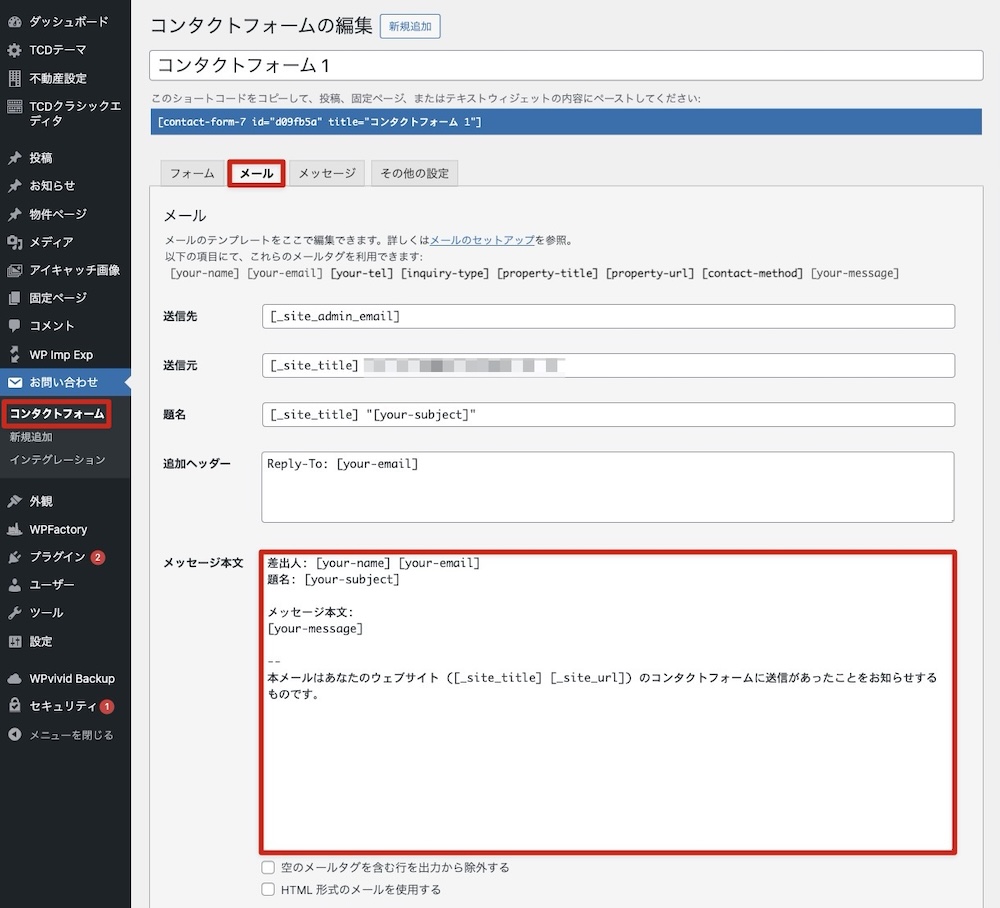Click the [your-name] mail tag
The width and height of the screenshot is (1000, 908).
tap(205, 273)
